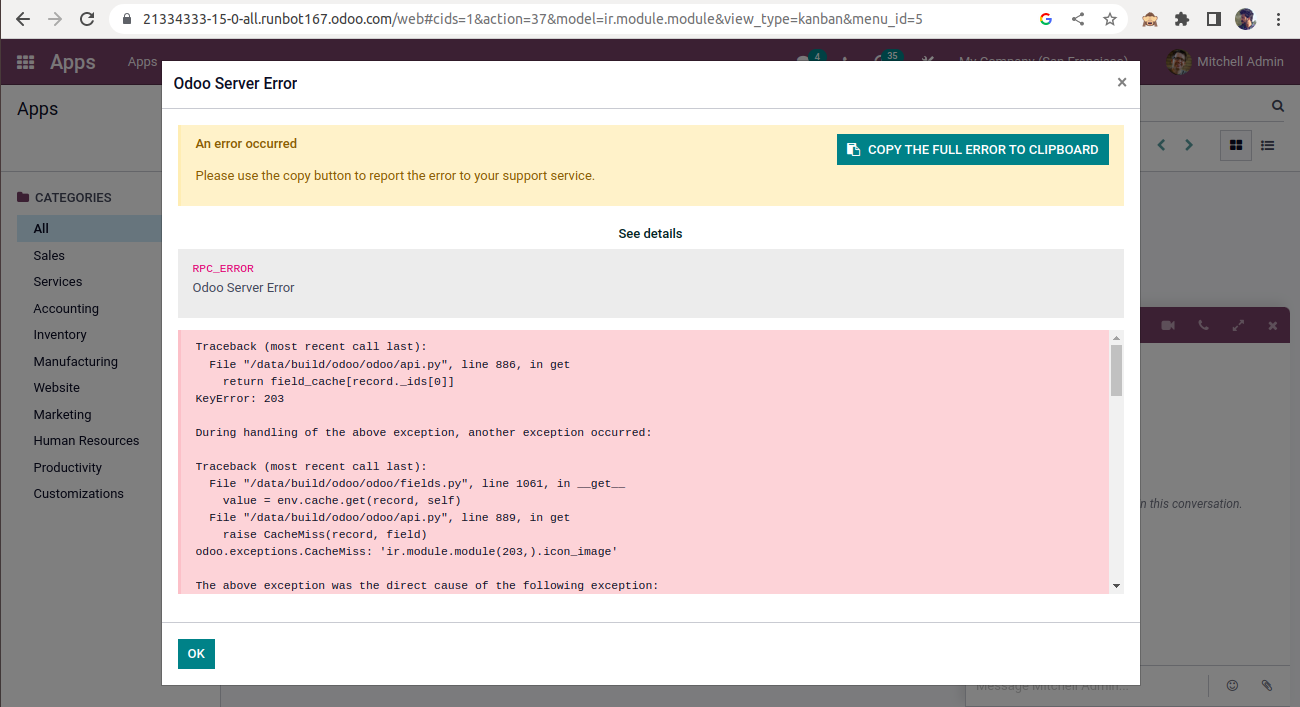Image resolution: width=1300 pixels, height=707 pixels.
Task: Open the developer tools wrench icon
Action: pos(928,62)
